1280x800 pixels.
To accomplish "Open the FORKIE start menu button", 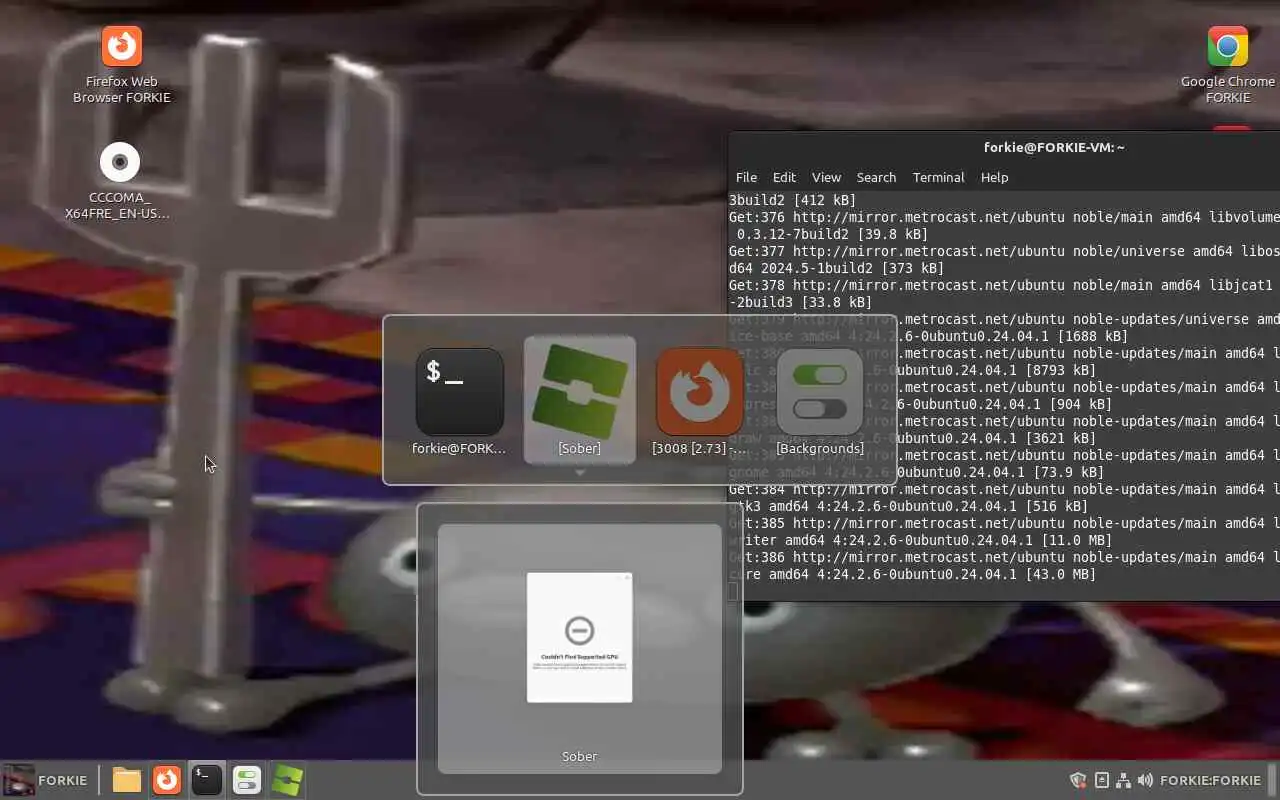I will 46,780.
